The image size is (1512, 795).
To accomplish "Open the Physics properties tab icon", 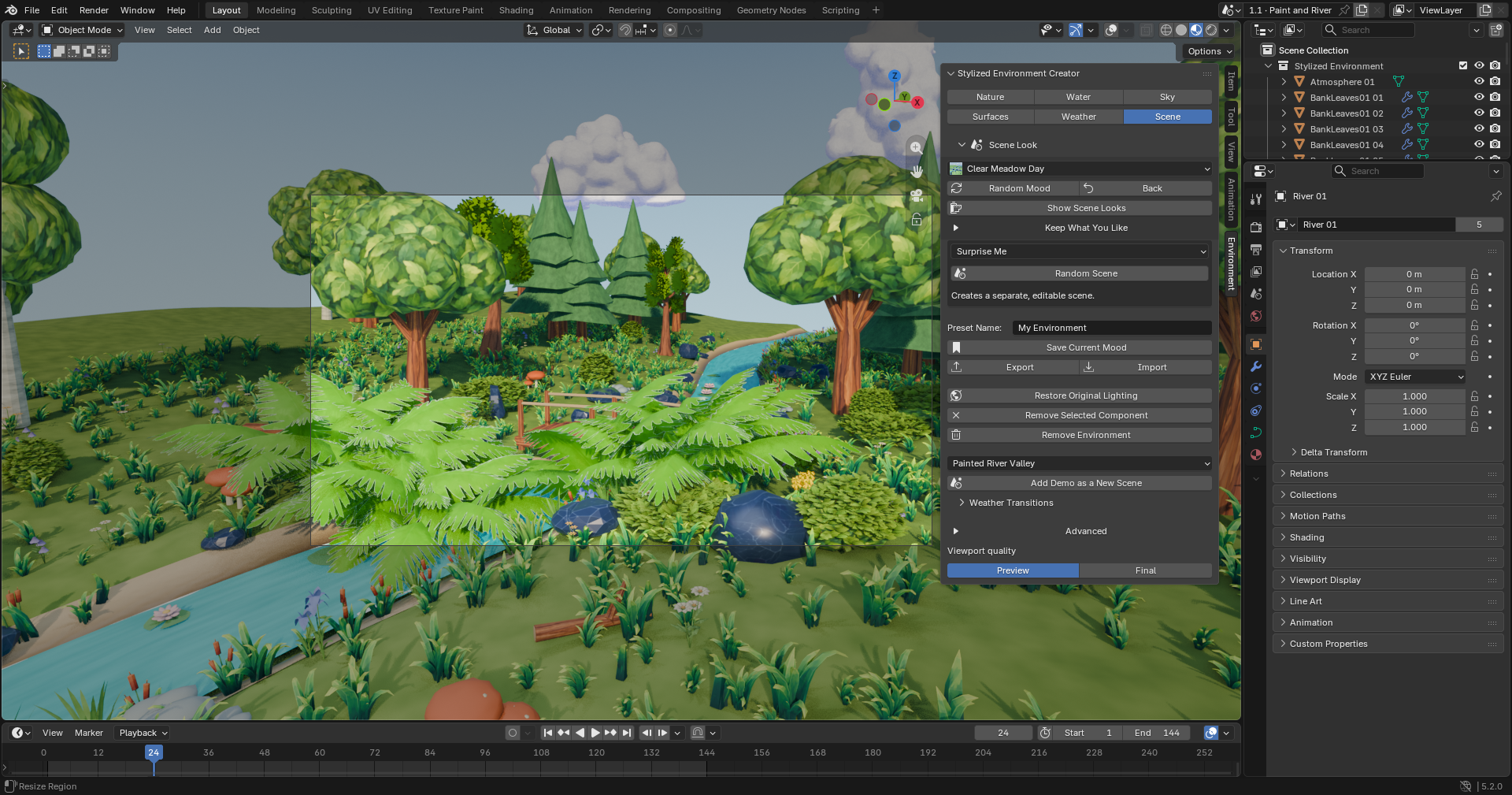I will pyautogui.click(x=1256, y=388).
